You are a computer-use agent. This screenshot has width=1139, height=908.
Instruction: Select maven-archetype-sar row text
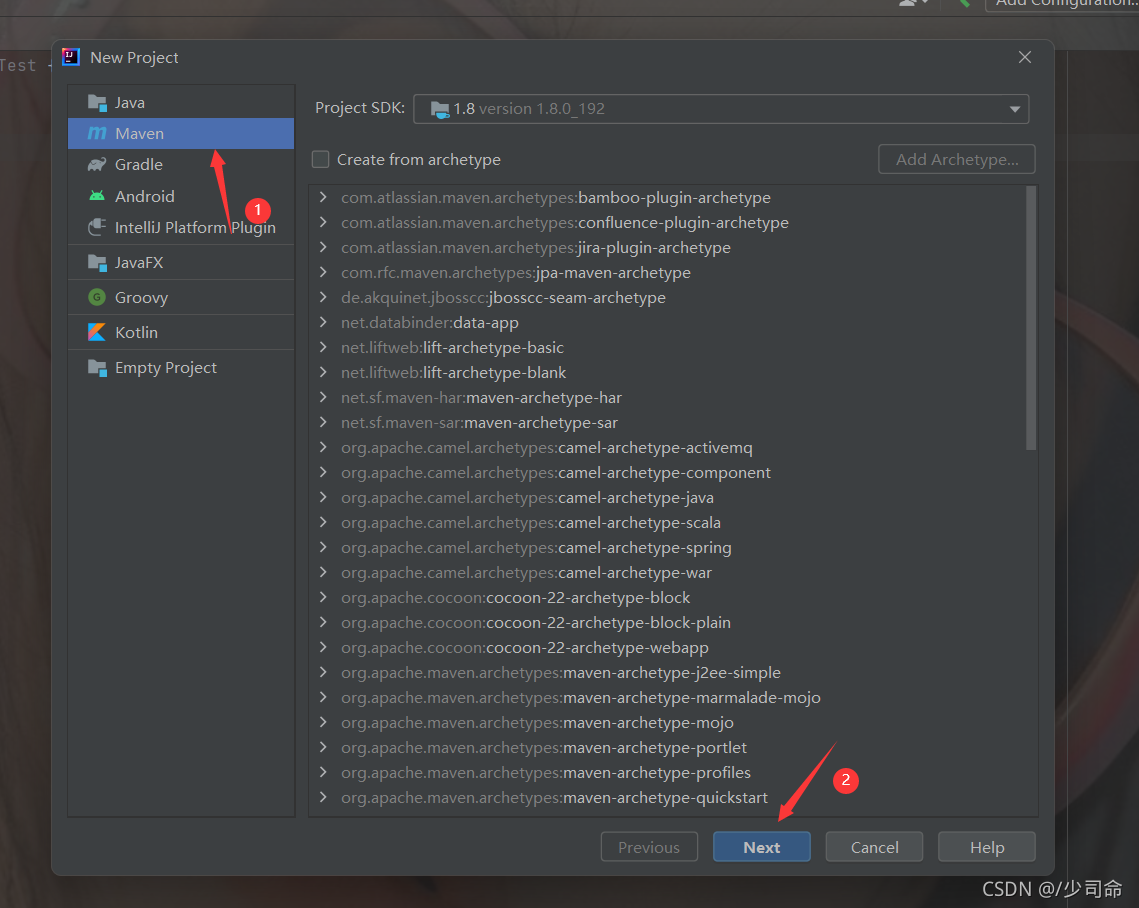tap(479, 423)
